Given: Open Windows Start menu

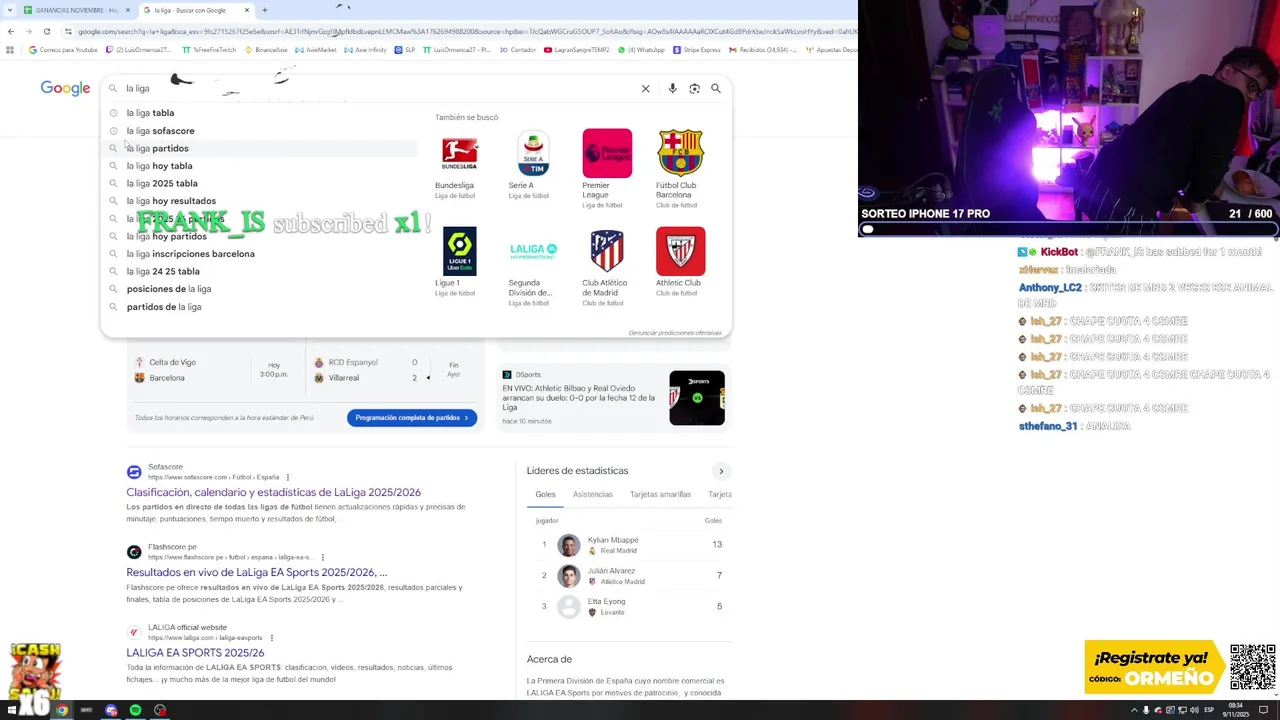Looking at the screenshot, I should tap(12, 710).
